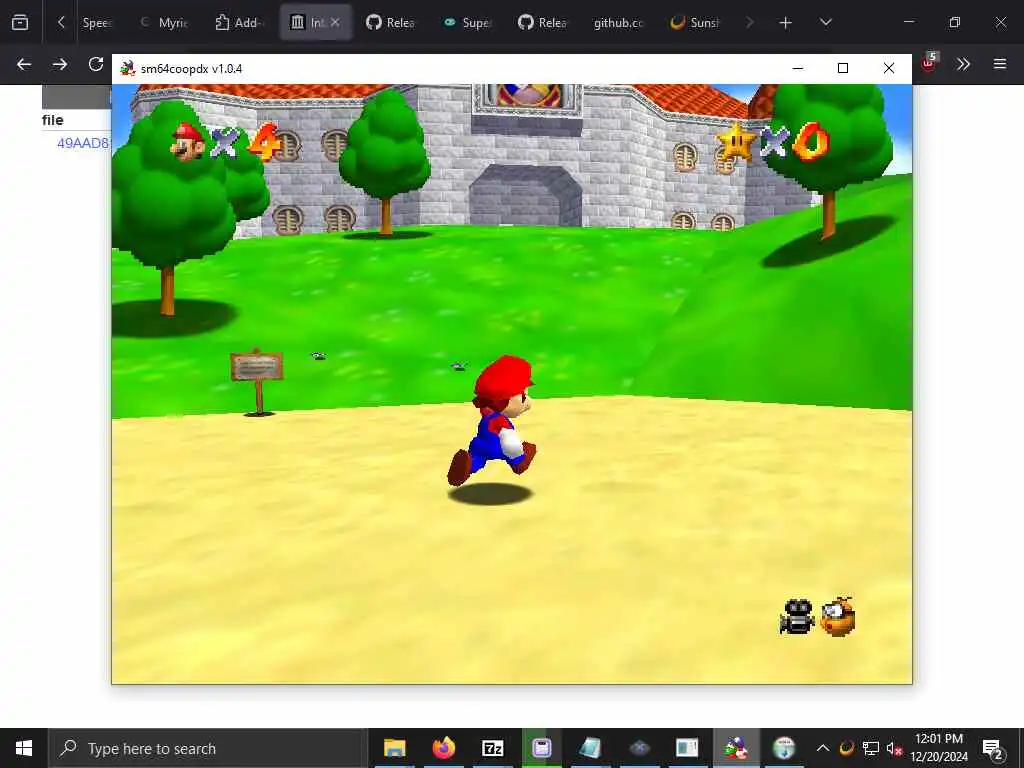1024x768 pixels.
Task: Show hidden system tray icons
Action: coord(823,748)
